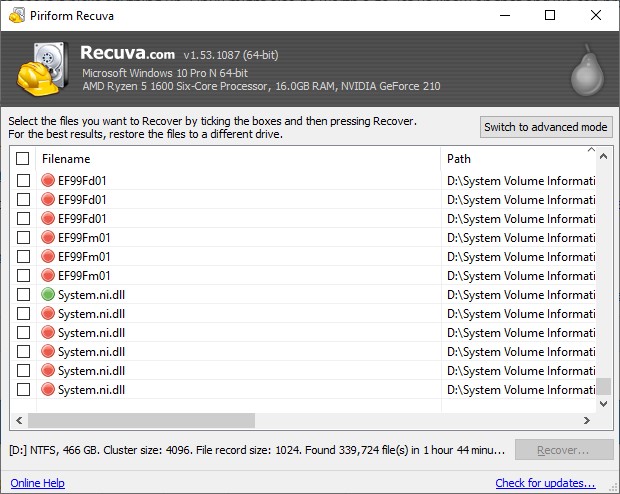620x494 pixels.
Task: Tick the checkbox for the third EF99Fm01 file
Action: [x=23, y=275]
